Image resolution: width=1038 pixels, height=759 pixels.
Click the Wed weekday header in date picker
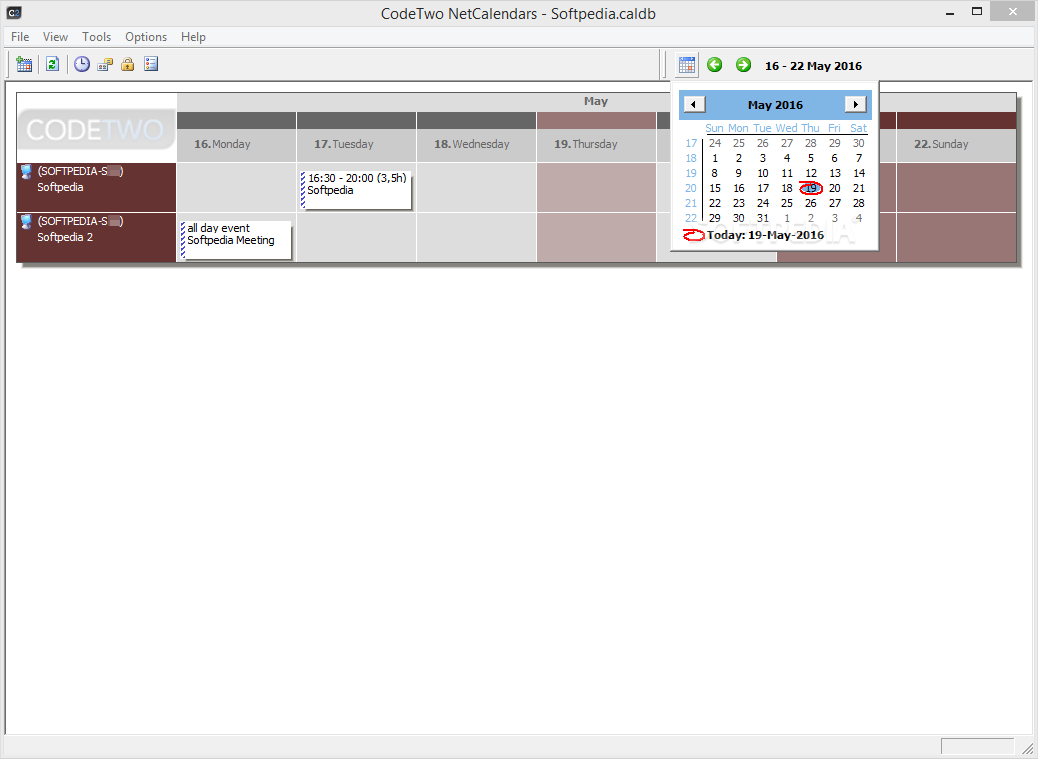786,128
